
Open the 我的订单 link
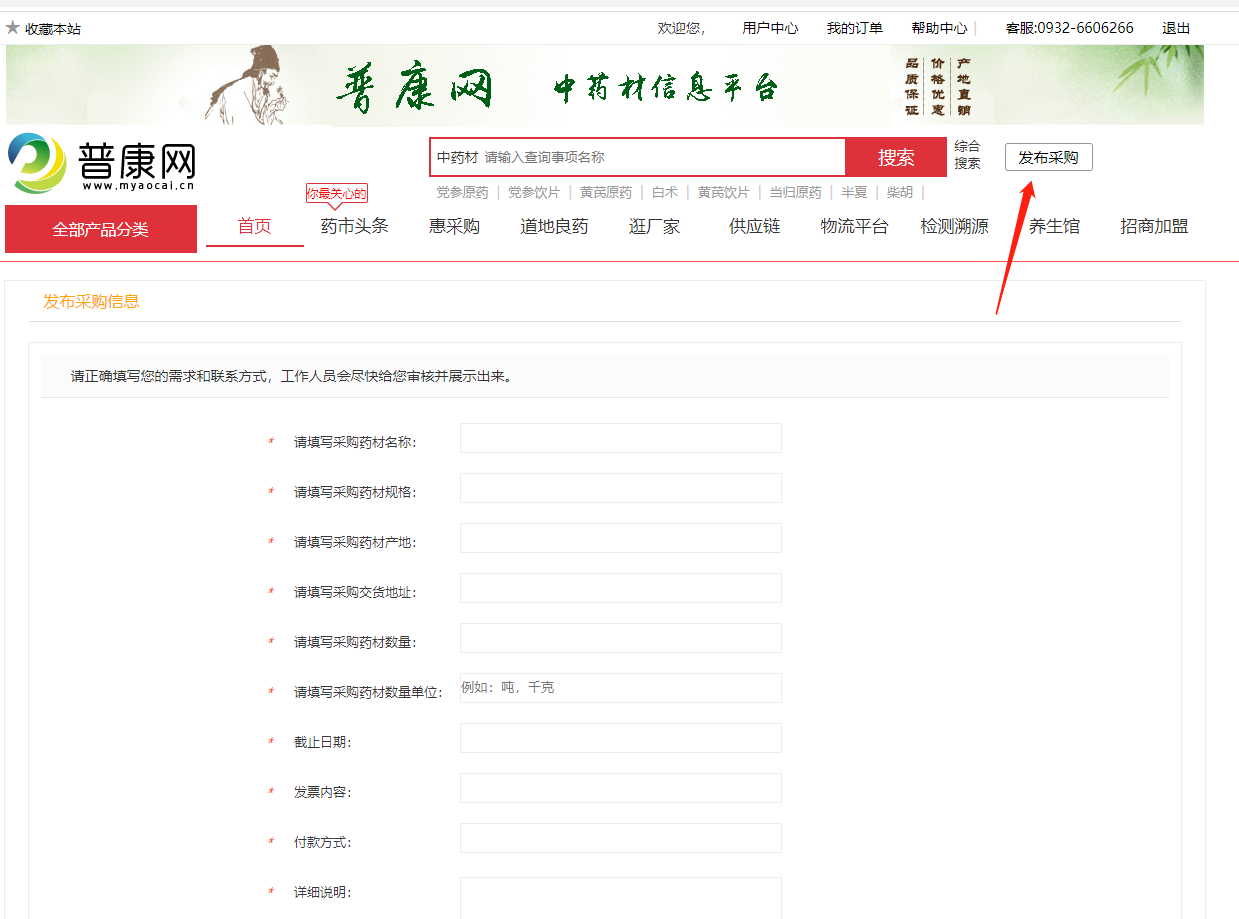[x=854, y=28]
